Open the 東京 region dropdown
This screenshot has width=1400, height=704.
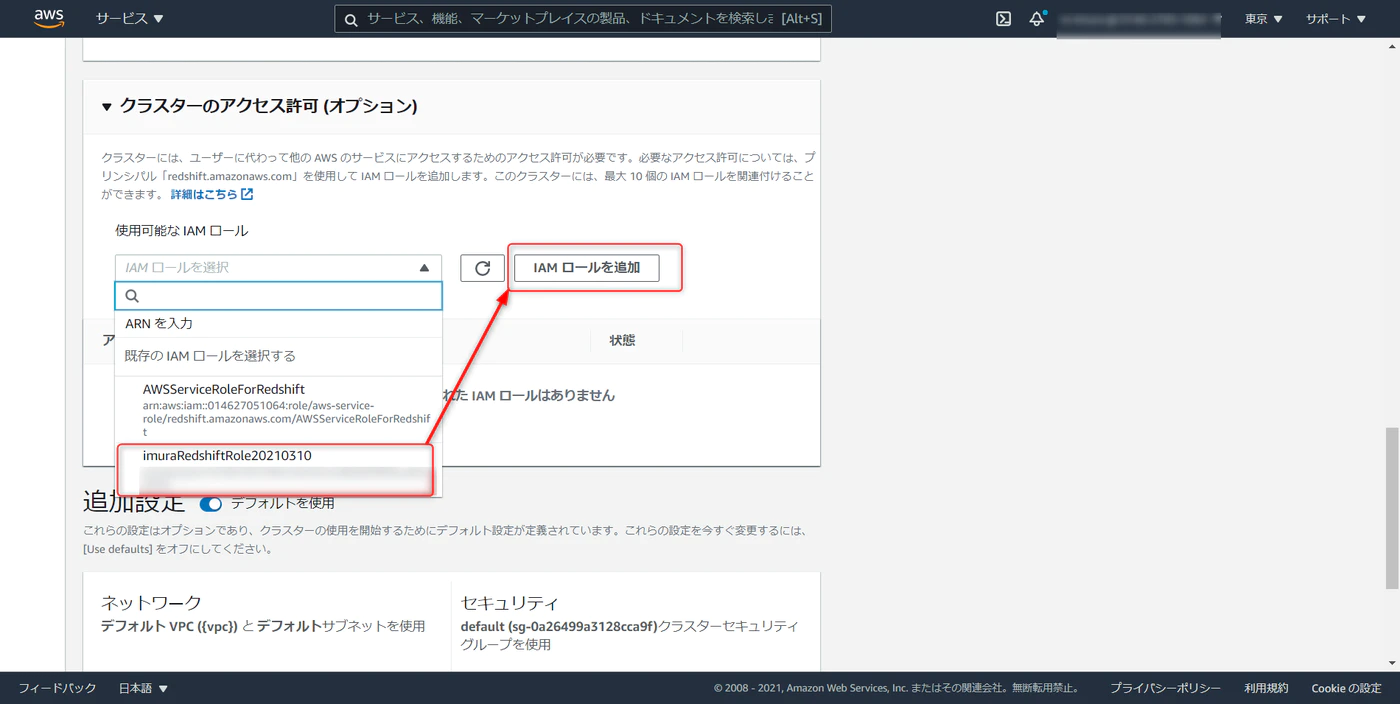click(x=1264, y=19)
